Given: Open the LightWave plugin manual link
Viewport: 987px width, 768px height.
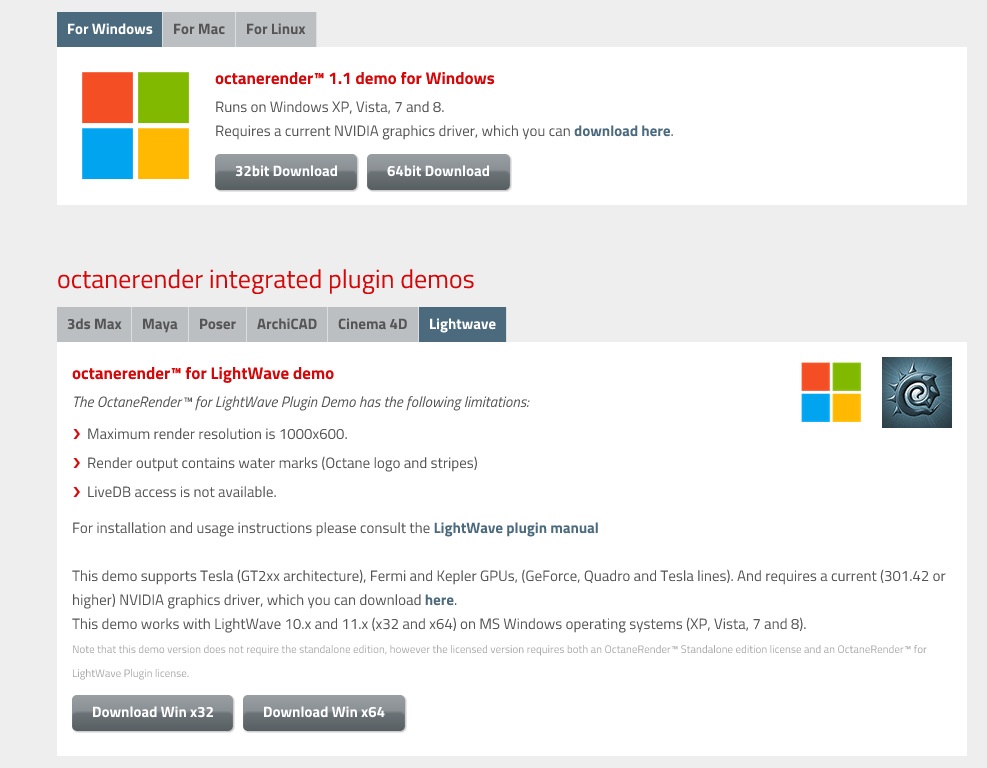Looking at the screenshot, I should pyautogui.click(x=516, y=528).
